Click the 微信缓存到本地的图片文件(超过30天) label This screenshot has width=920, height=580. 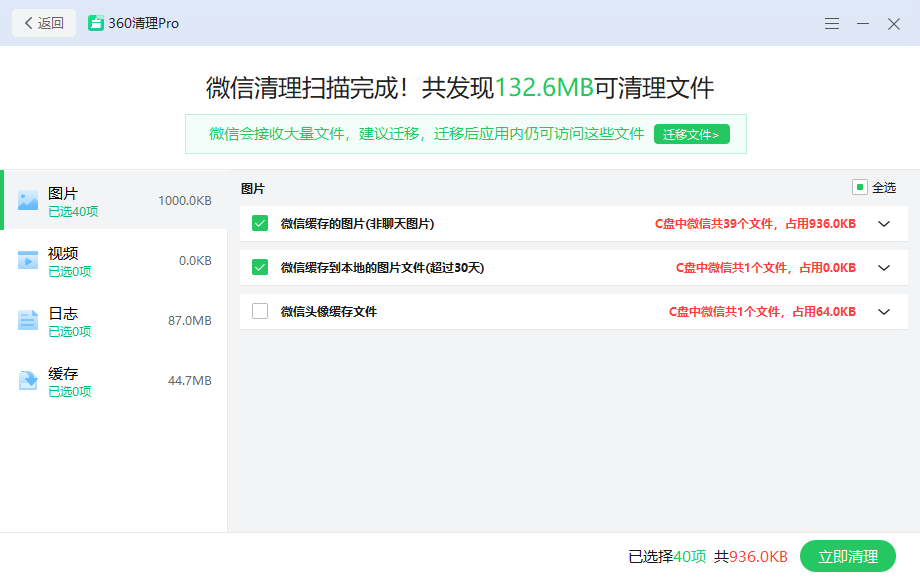[383, 267]
